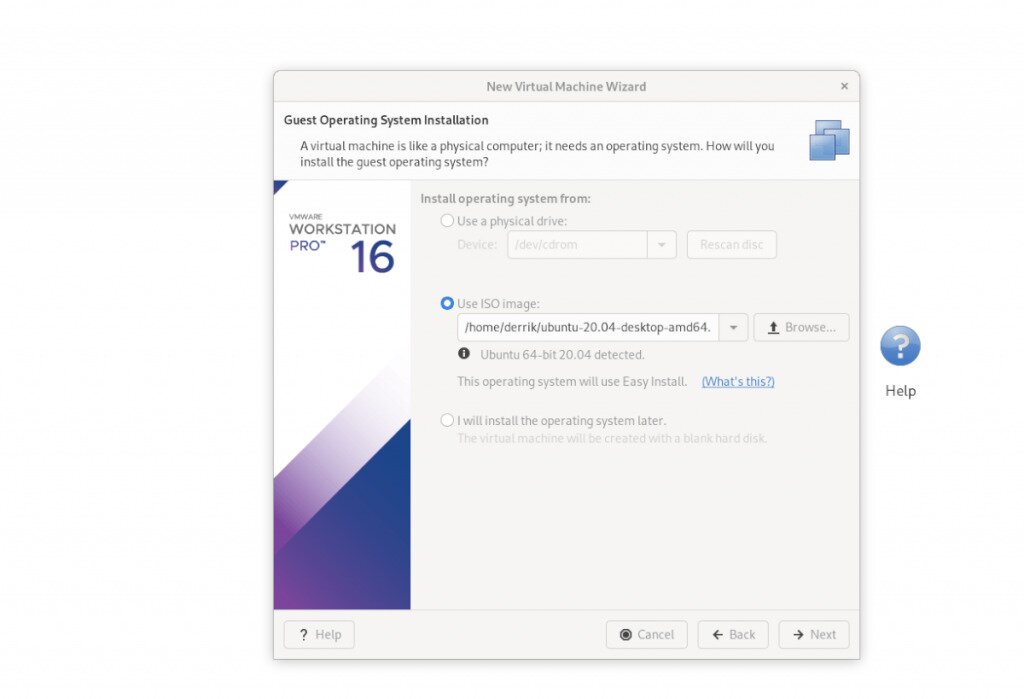Select the Use ISO image option
Screen dimensions: 1024x699
(447, 303)
